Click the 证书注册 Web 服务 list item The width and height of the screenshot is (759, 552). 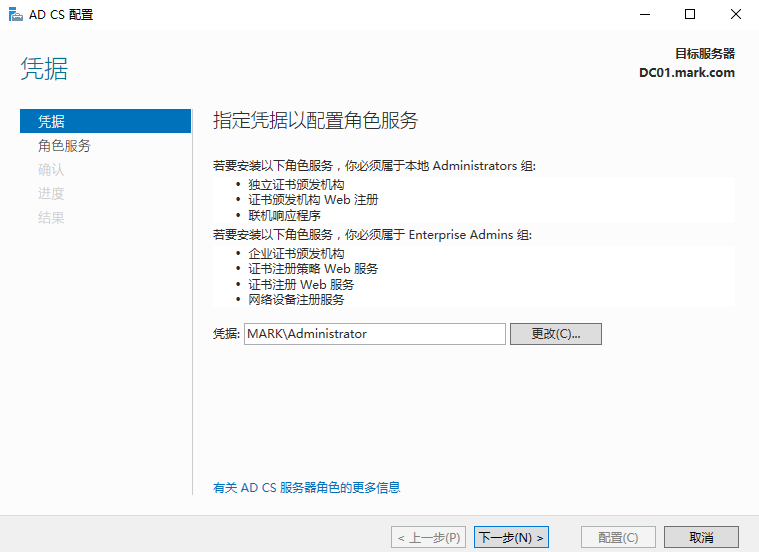pos(301,285)
